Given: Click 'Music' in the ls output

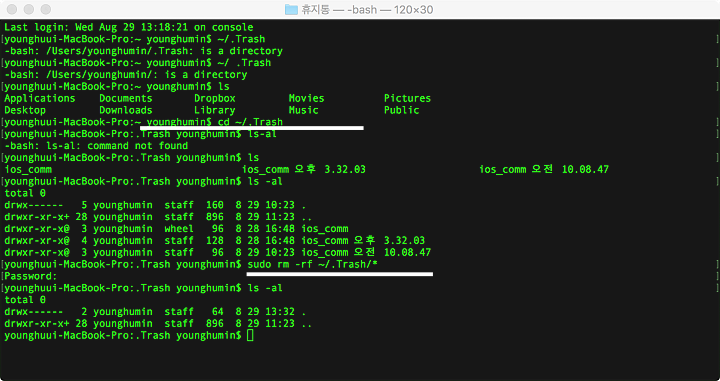Looking at the screenshot, I should pyautogui.click(x=304, y=110).
